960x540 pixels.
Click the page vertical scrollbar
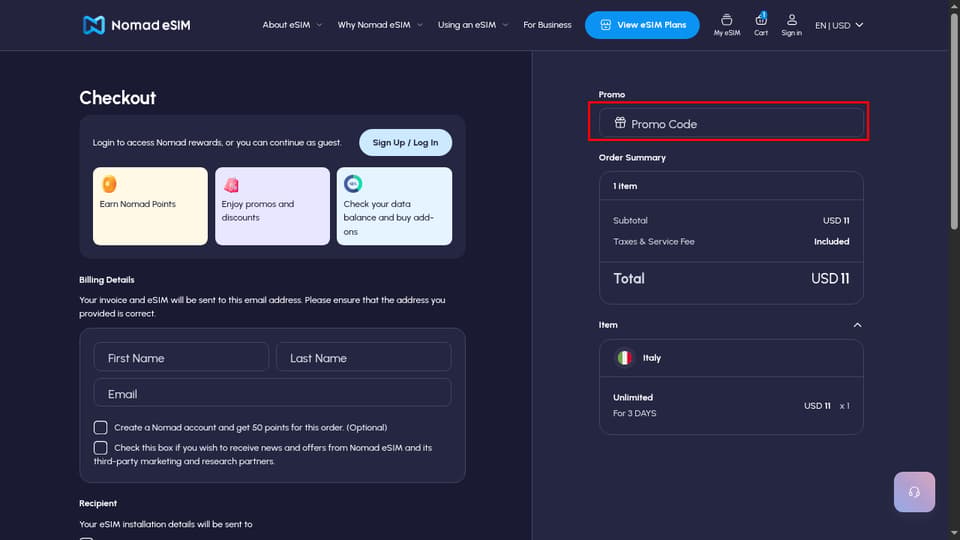pyautogui.click(x=954, y=122)
